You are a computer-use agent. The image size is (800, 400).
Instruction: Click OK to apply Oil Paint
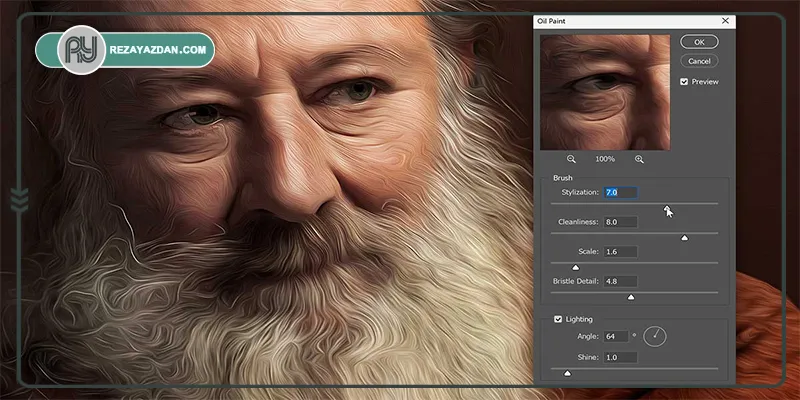699,42
